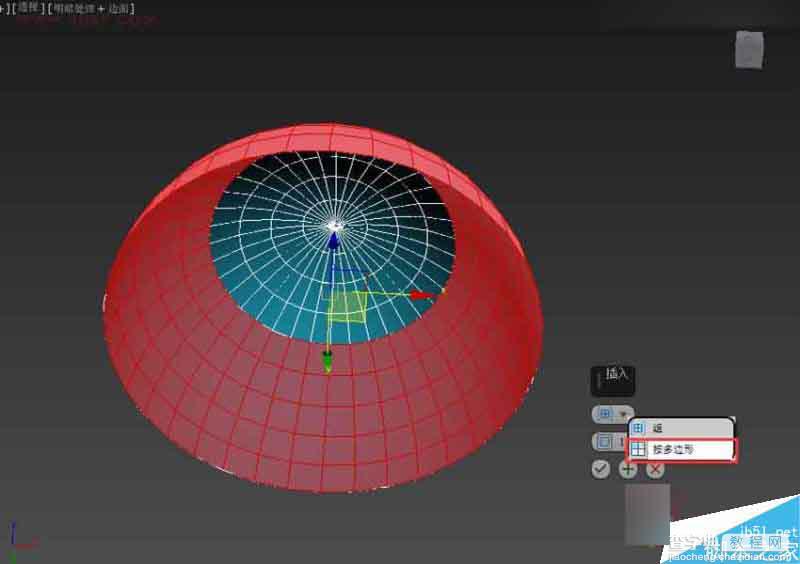Click the ViewCube in the viewport corner
The height and width of the screenshot is (564, 800).
point(749,50)
